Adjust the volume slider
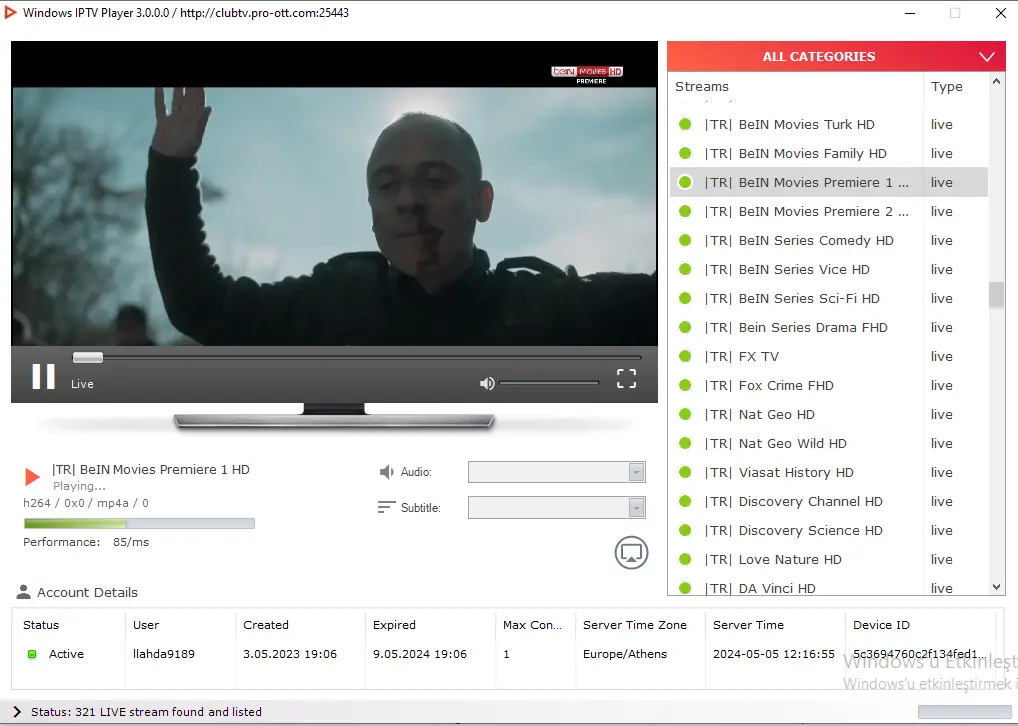Viewport: 1018px width, 726px height. point(549,383)
